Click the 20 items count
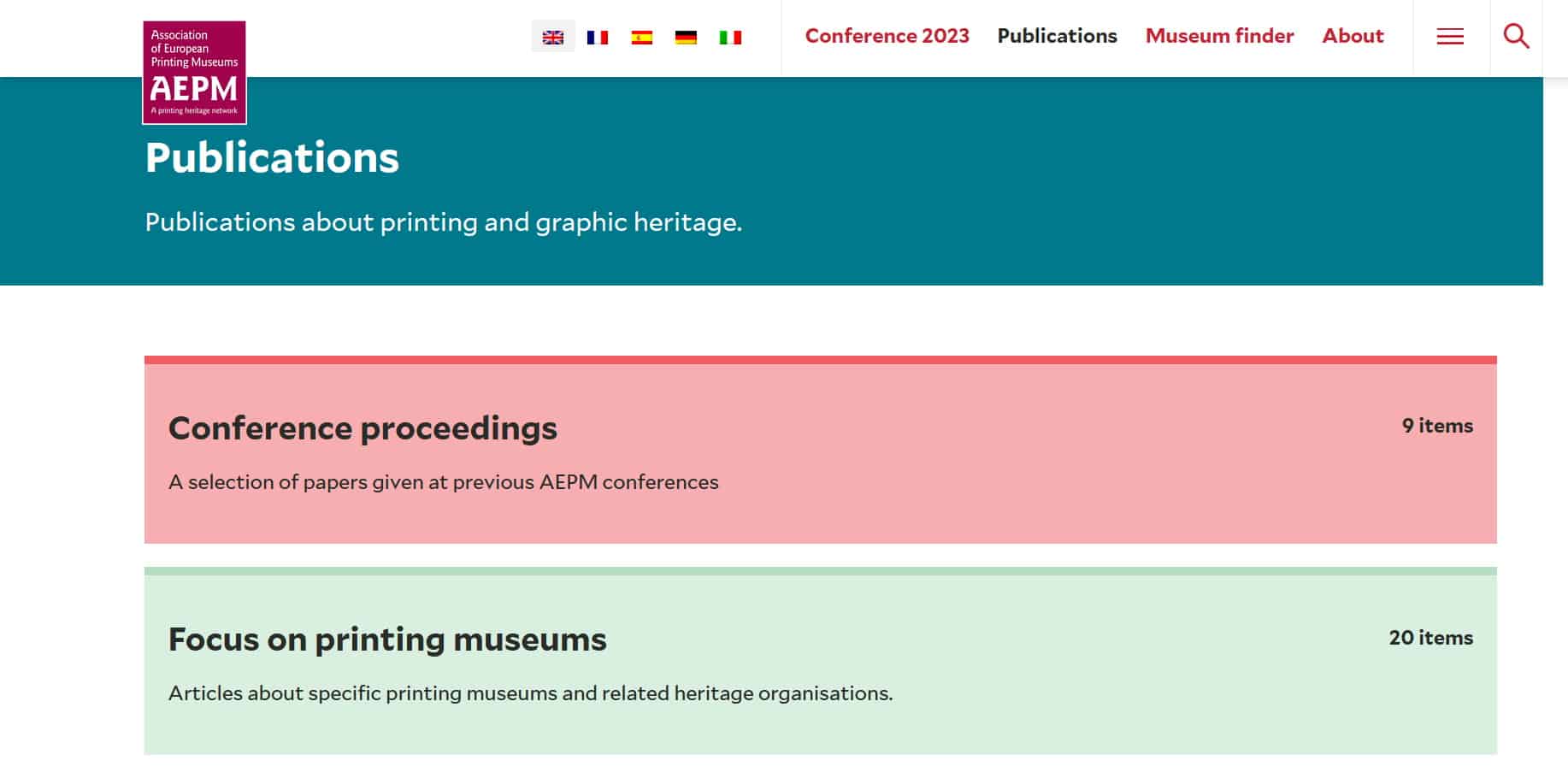 (x=1431, y=638)
